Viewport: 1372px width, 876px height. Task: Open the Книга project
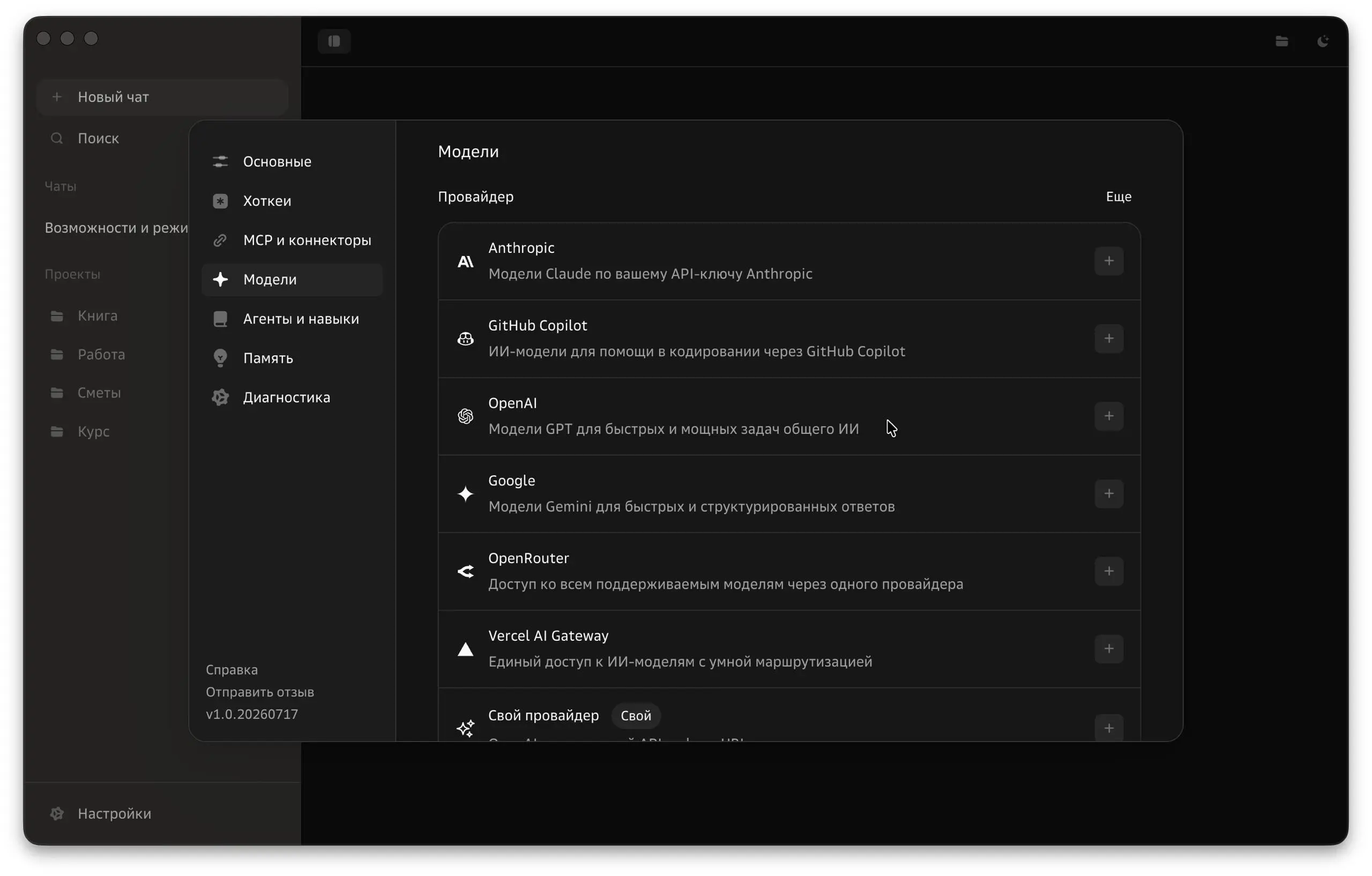click(x=98, y=316)
